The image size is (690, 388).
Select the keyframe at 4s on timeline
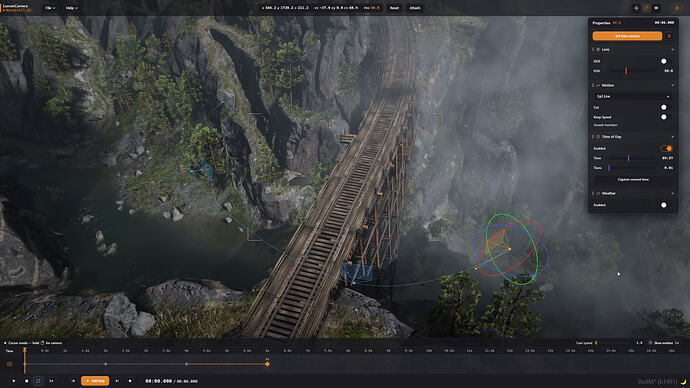click(187, 364)
